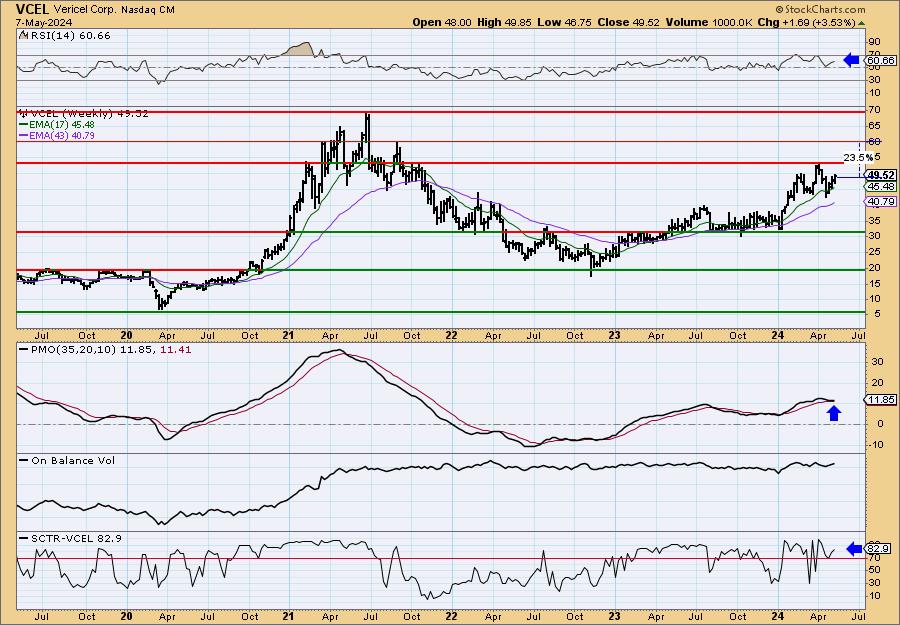Click the 65 level on price axis
The height and width of the screenshot is (625, 900).
874,125
